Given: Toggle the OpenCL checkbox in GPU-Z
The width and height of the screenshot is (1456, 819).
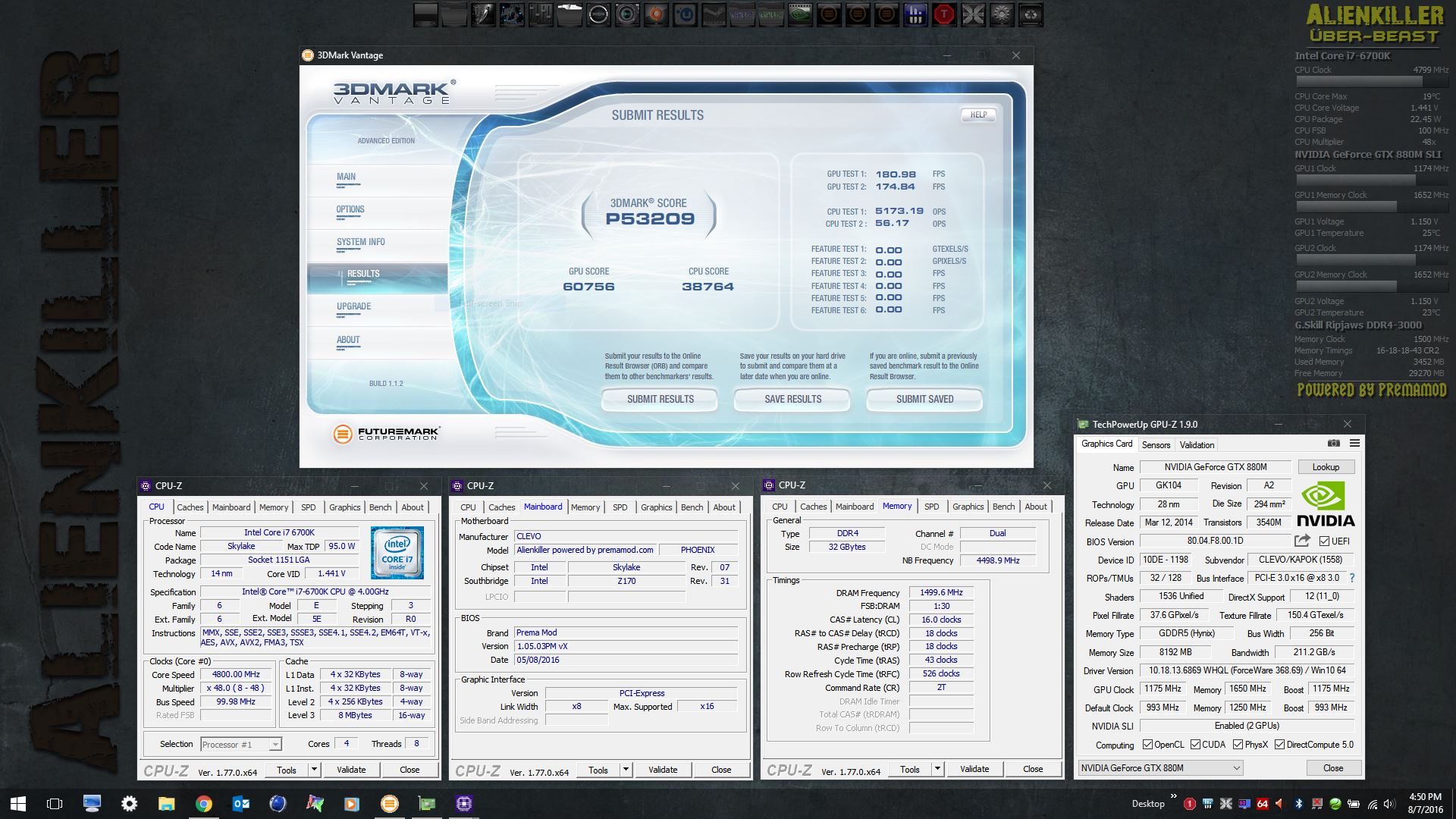Looking at the screenshot, I should pyautogui.click(x=1147, y=745).
